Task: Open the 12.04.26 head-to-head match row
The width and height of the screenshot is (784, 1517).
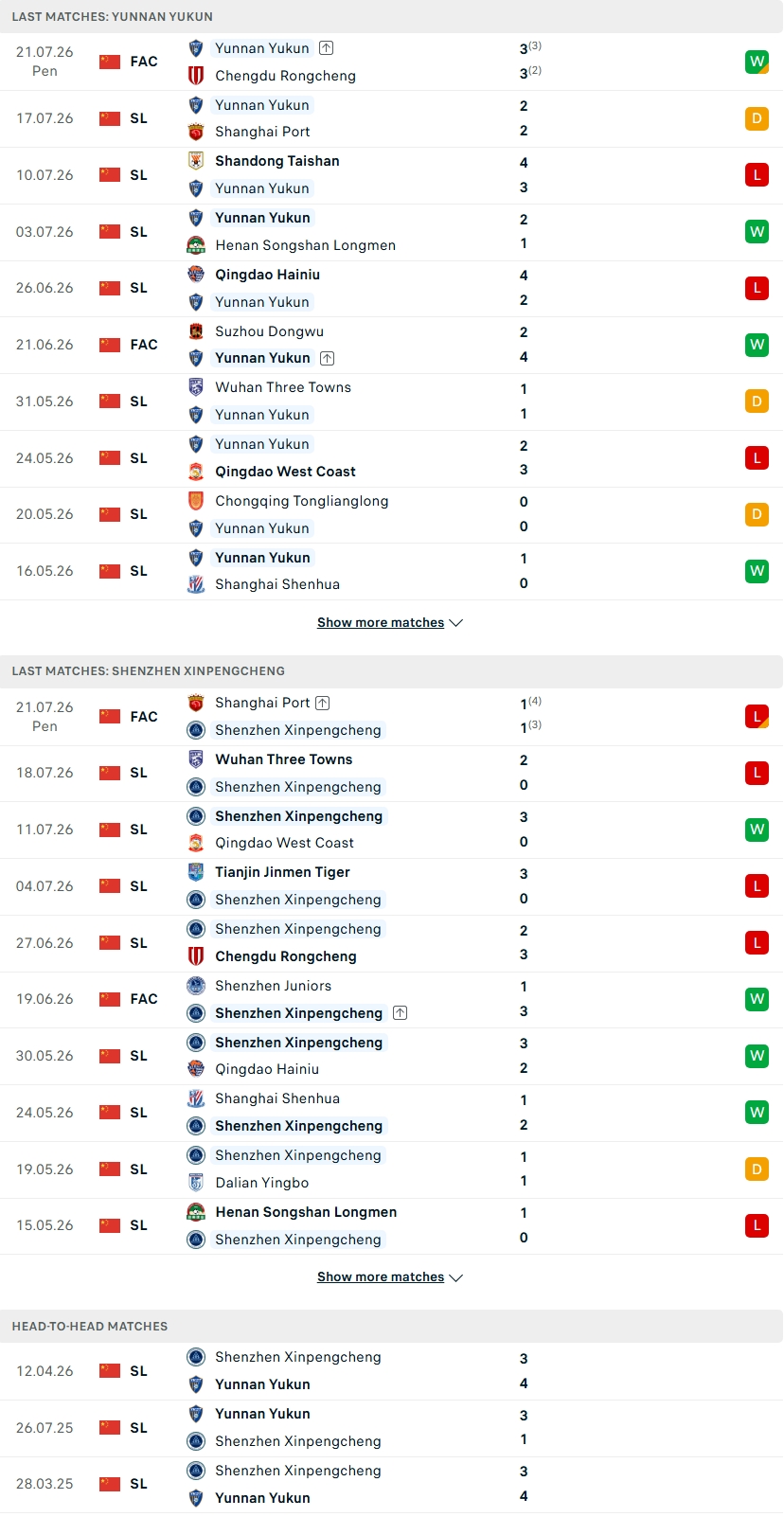Action: tap(392, 1371)
